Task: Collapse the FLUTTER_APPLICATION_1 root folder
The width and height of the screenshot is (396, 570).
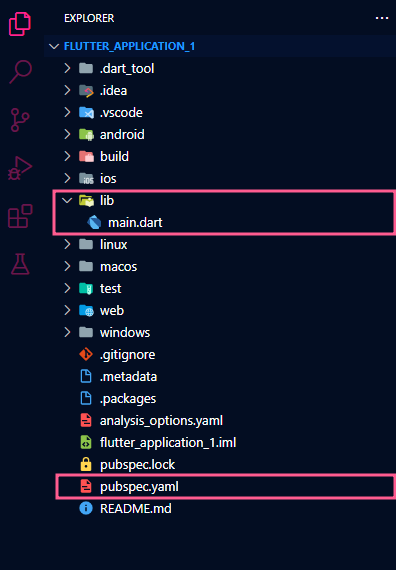Action: (x=54, y=46)
